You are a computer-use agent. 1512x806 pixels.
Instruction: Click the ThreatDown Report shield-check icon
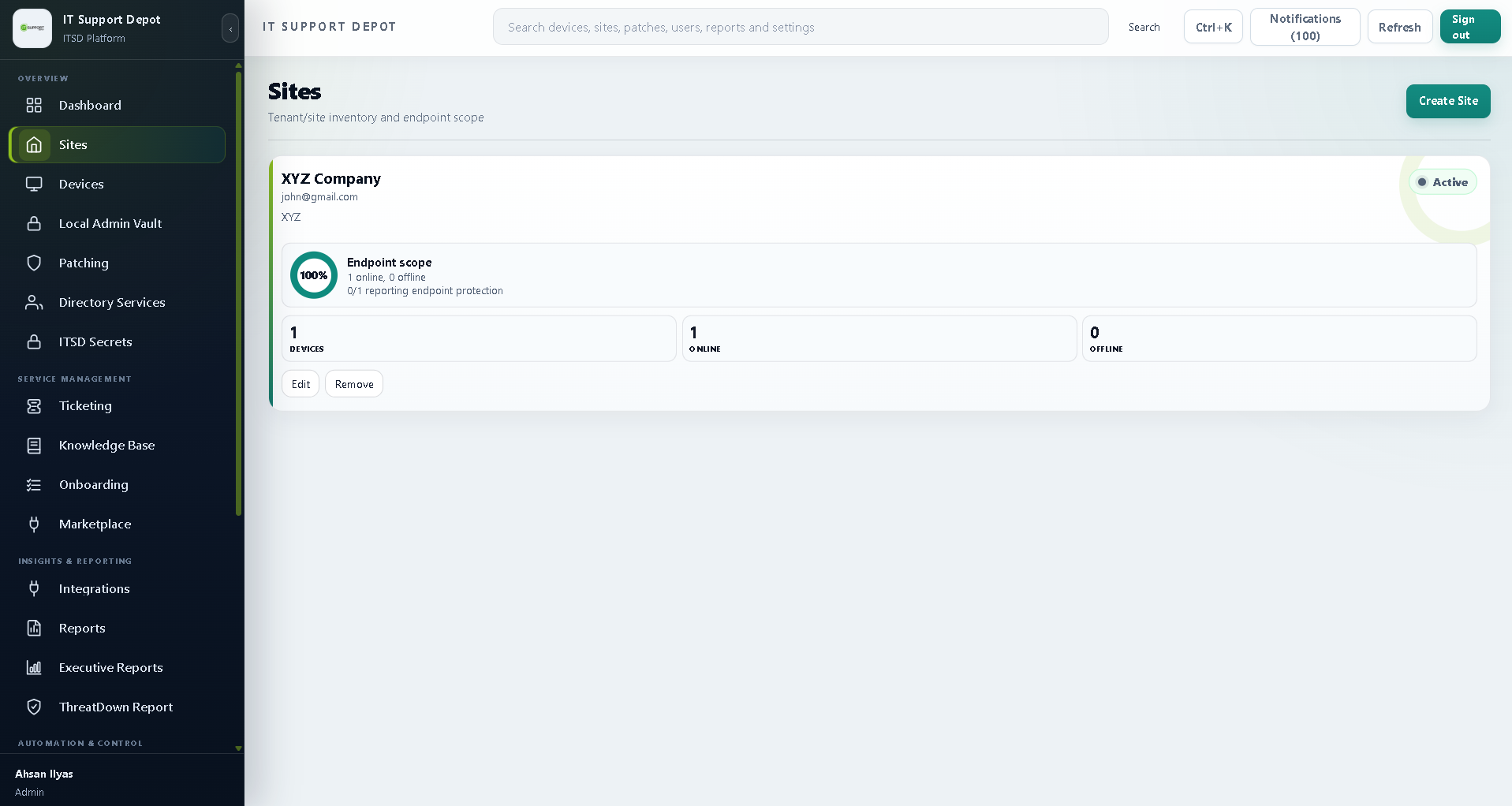click(34, 707)
